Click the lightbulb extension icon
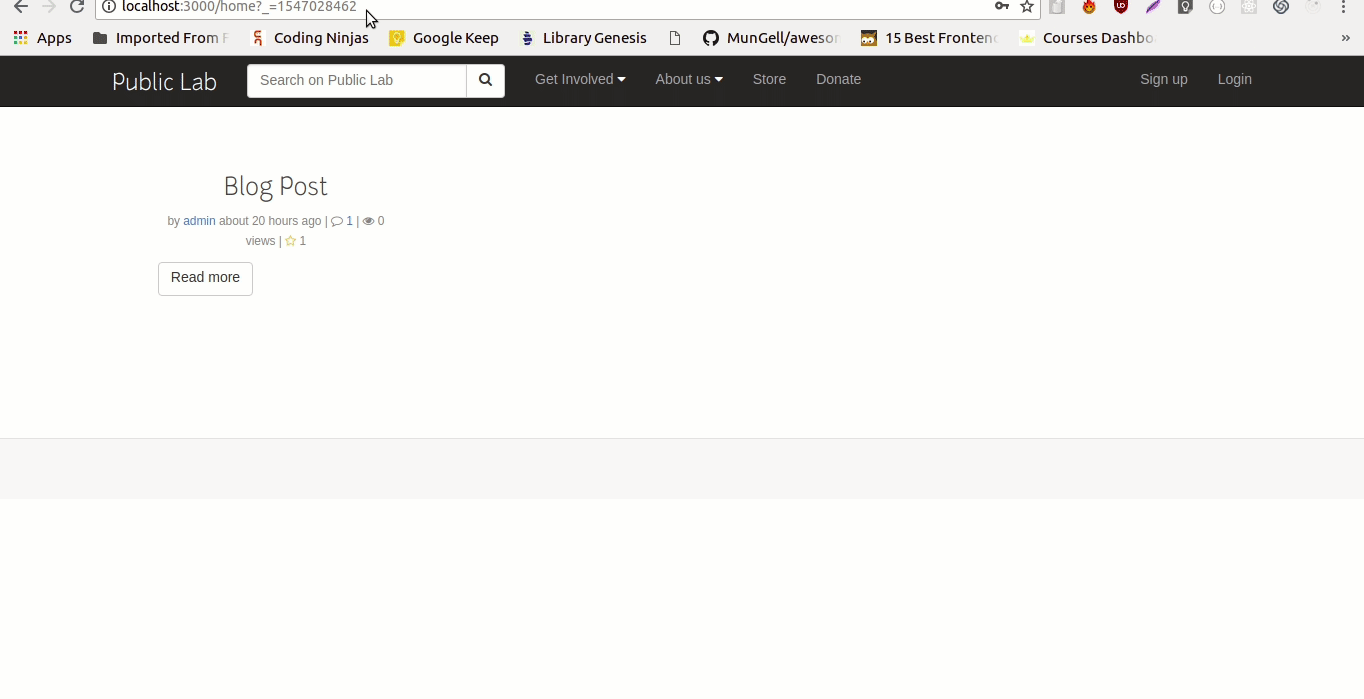The height and width of the screenshot is (699, 1364). click(x=1185, y=7)
